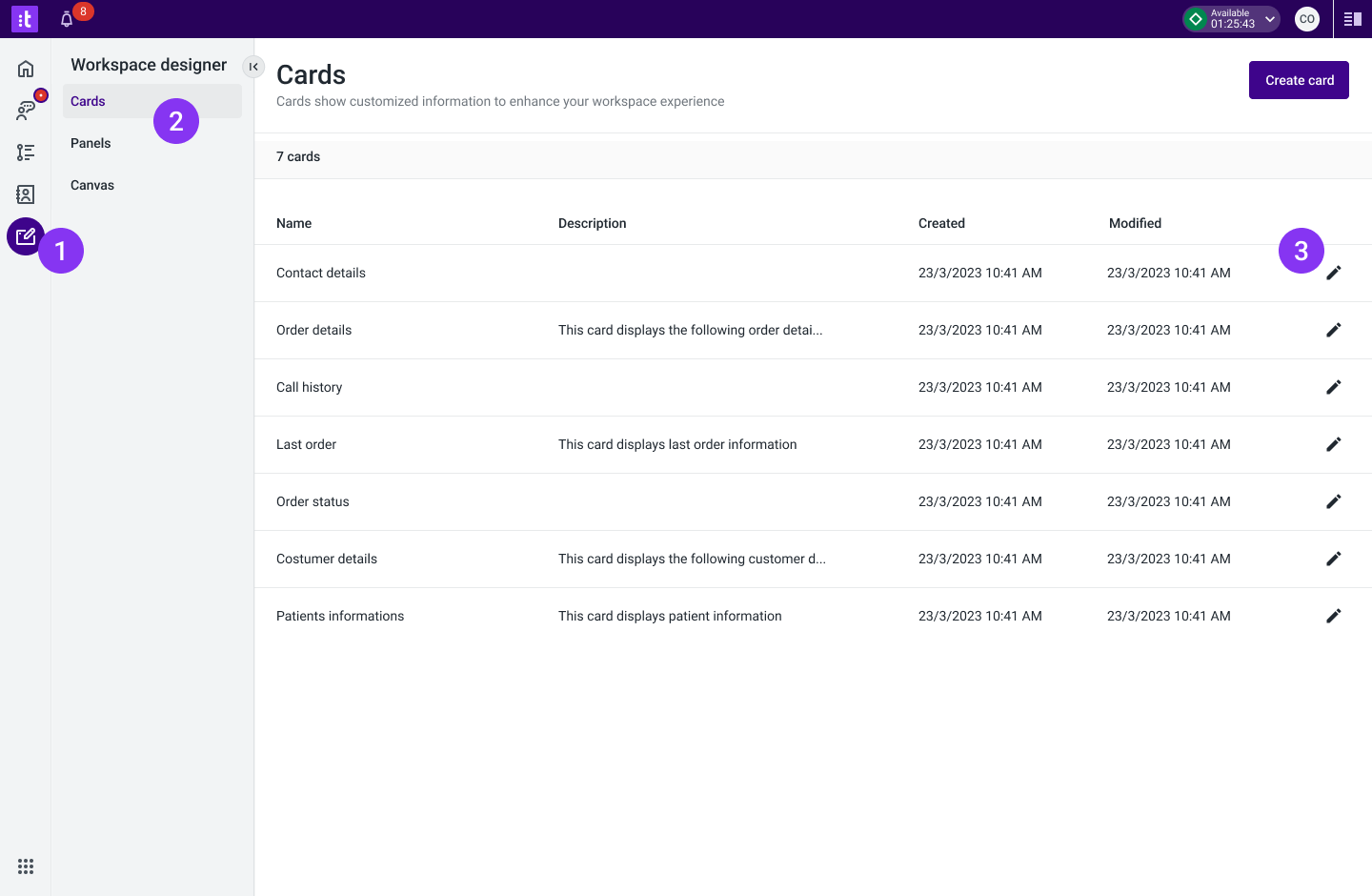The width and height of the screenshot is (1372, 896).
Task: Select the Patients informations card name
Action: coord(340,616)
